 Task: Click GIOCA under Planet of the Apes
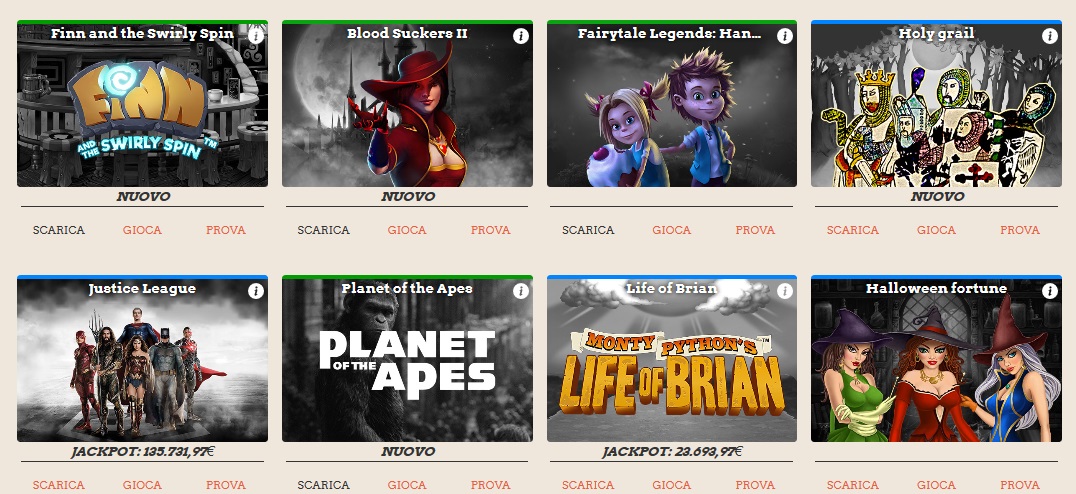(407, 485)
